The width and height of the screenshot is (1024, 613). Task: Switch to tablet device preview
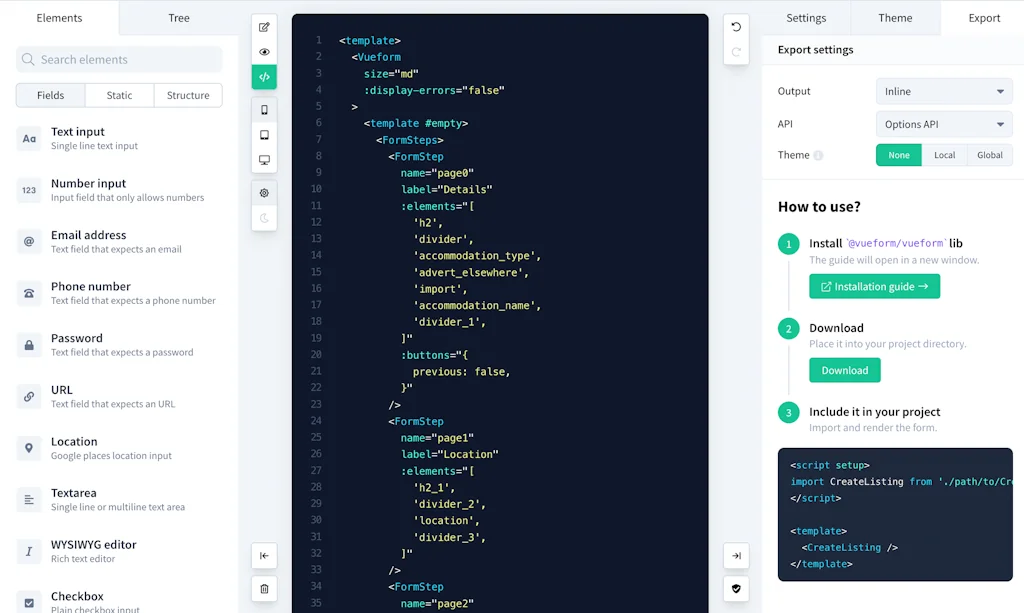click(x=264, y=134)
